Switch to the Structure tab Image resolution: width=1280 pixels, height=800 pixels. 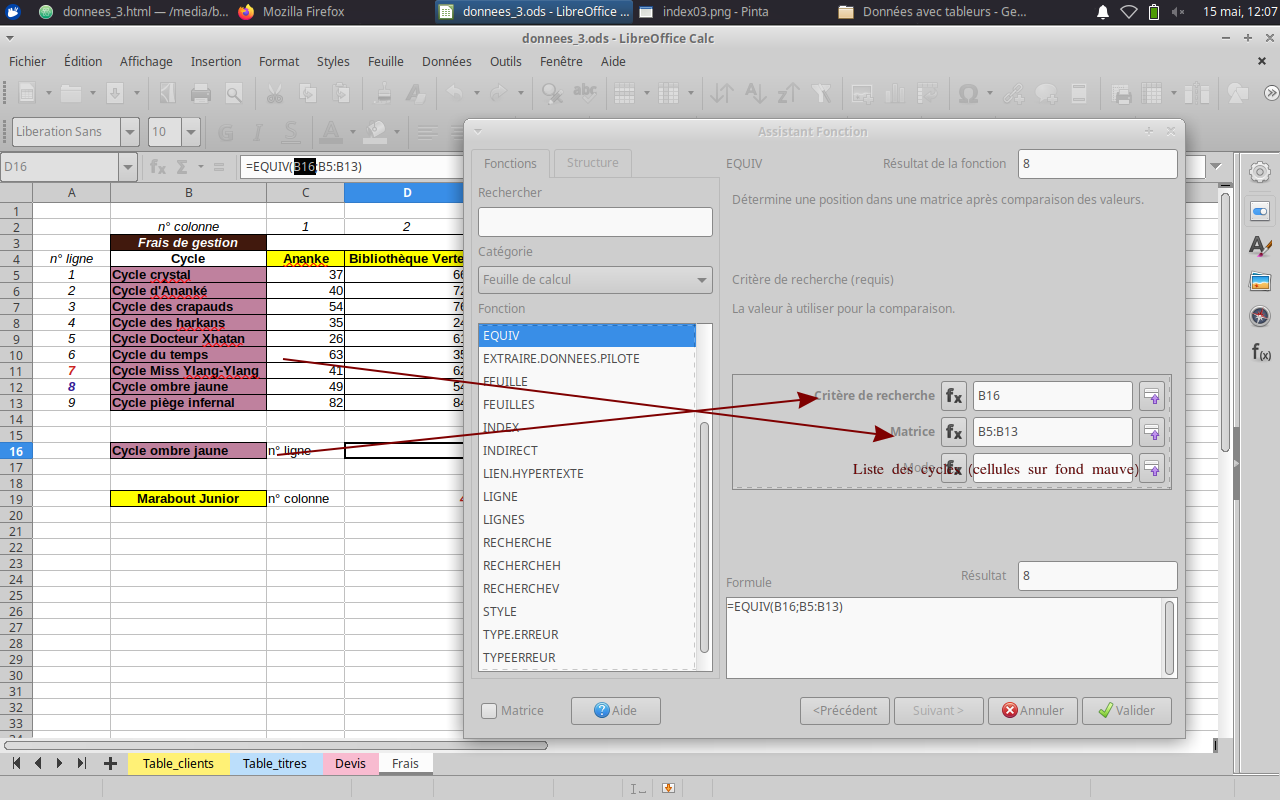tap(592, 163)
